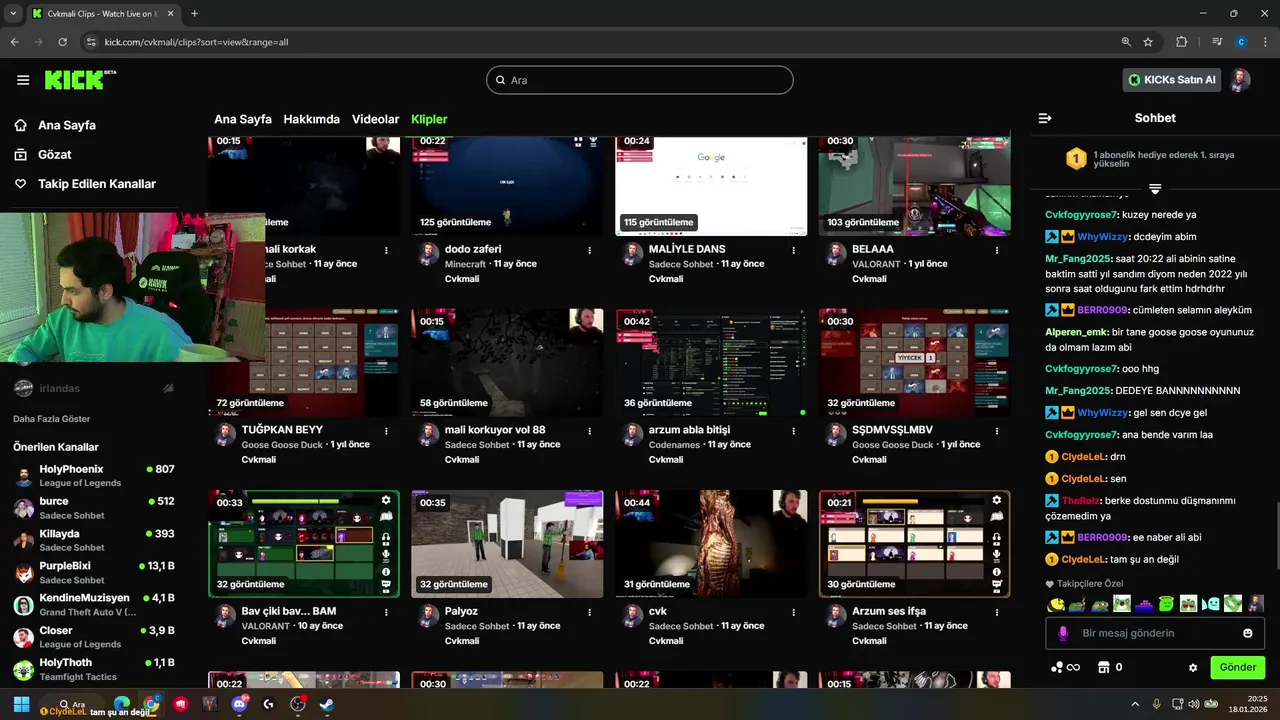Insert the green halo blob emote

point(1166,604)
